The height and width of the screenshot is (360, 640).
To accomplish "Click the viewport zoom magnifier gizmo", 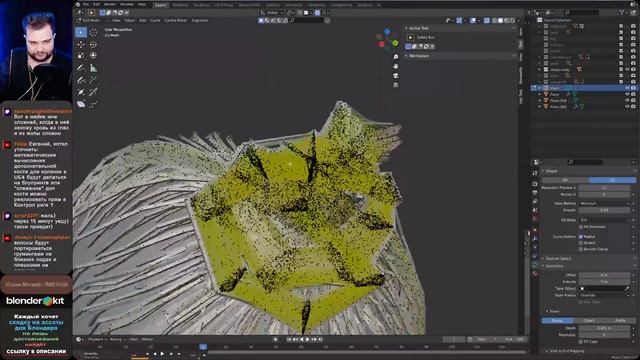I will (x=396, y=57).
